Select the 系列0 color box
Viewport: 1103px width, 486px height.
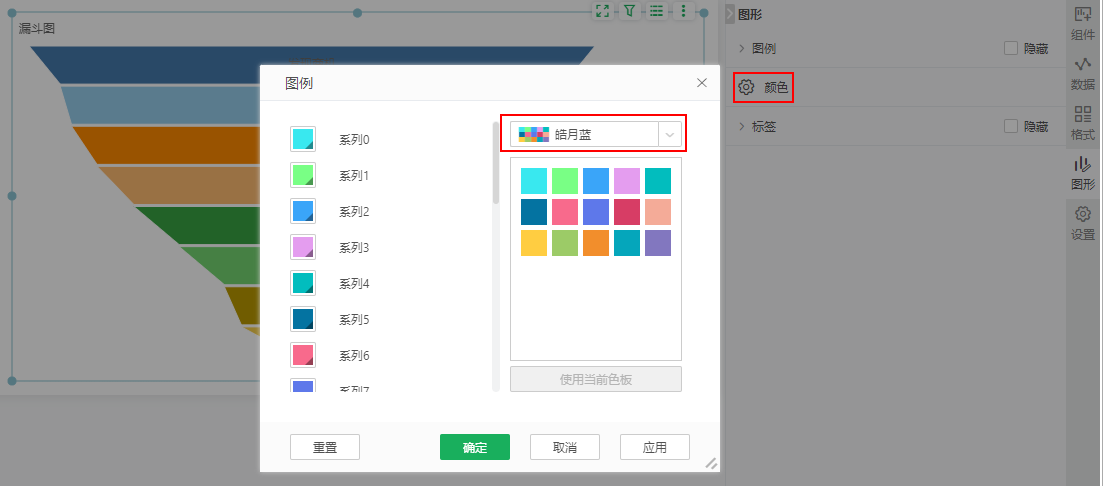[303, 140]
